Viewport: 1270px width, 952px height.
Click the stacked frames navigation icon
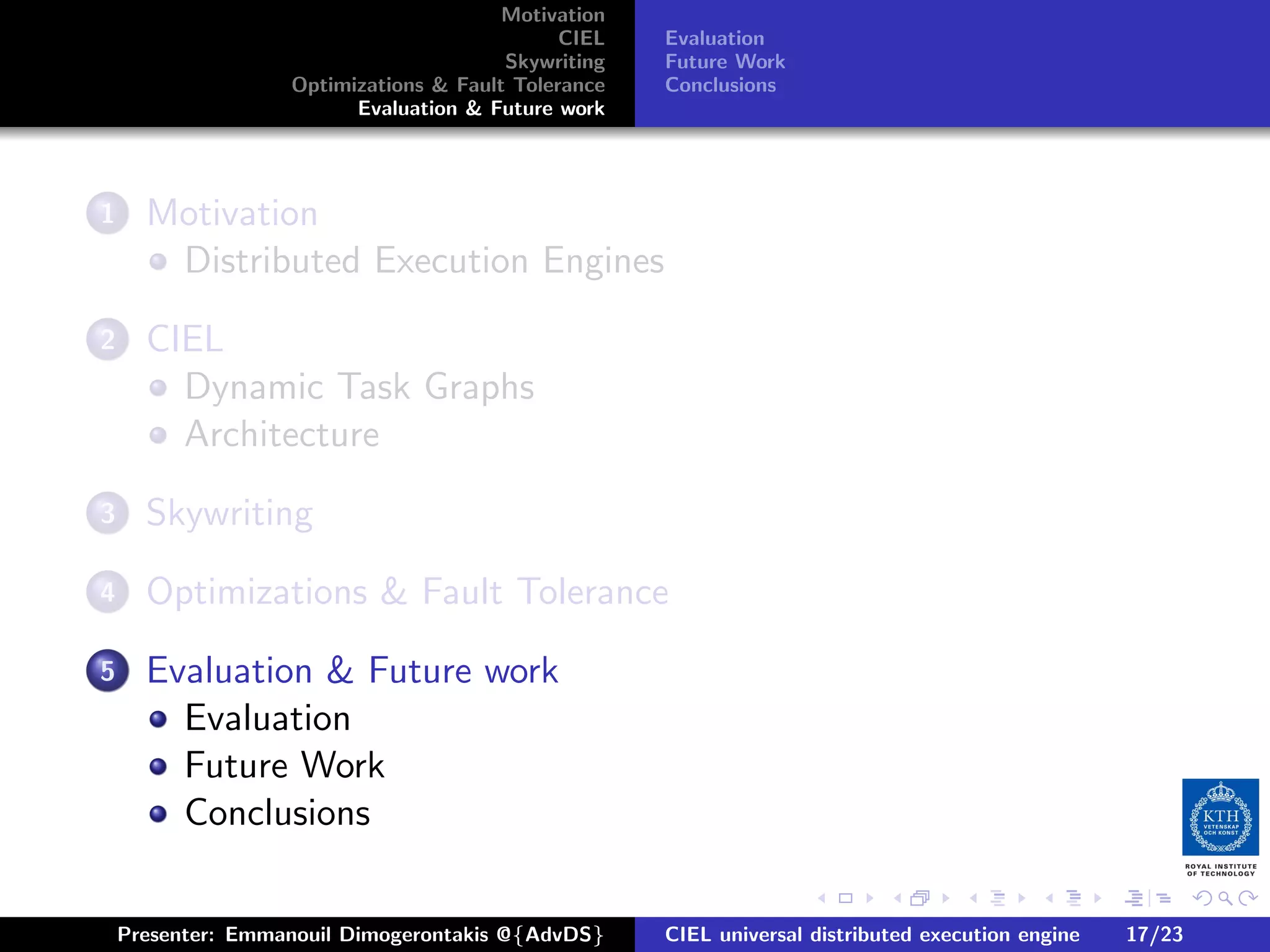[x=920, y=898]
